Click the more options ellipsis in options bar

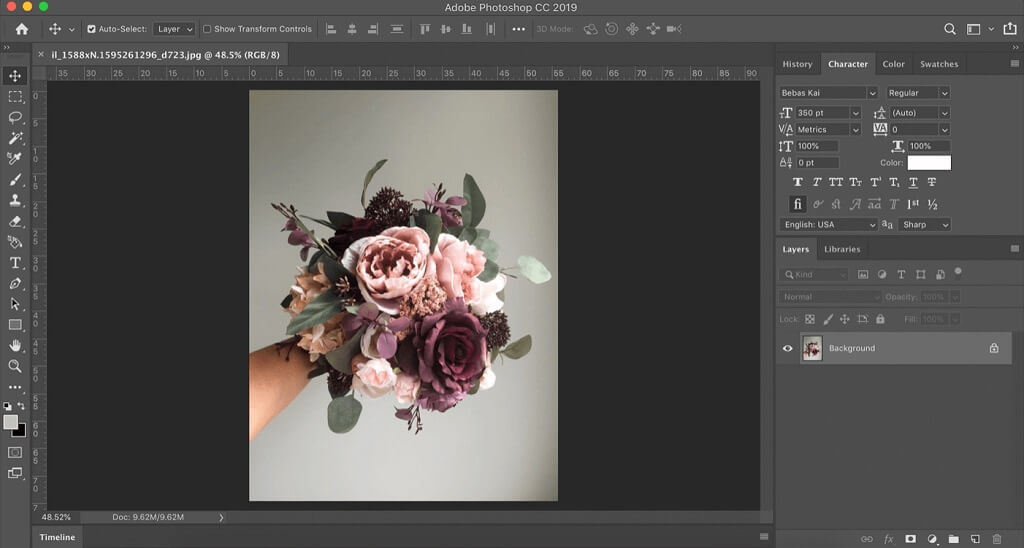(519, 29)
